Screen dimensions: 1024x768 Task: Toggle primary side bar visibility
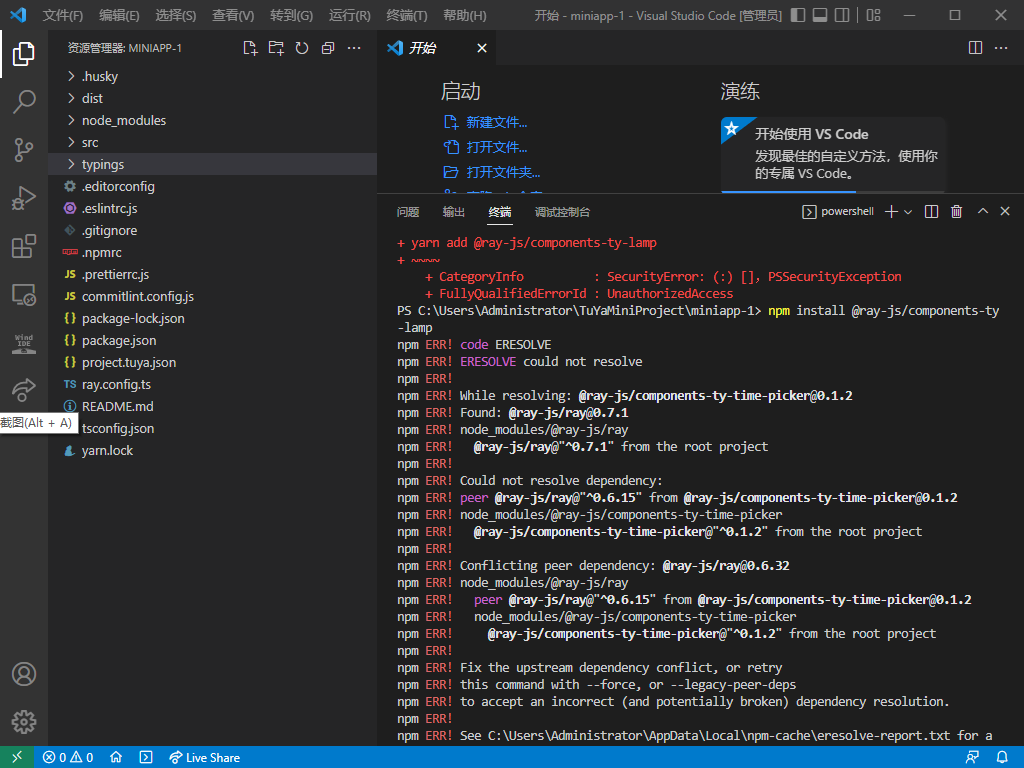797,15
